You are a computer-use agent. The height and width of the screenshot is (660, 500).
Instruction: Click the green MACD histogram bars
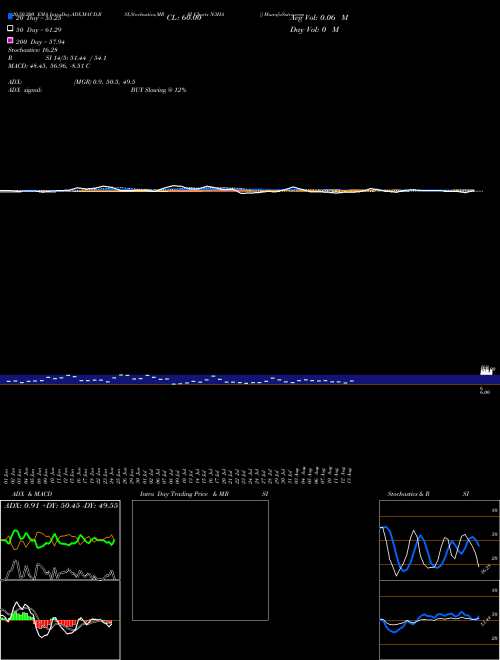(x=19, y=616)
